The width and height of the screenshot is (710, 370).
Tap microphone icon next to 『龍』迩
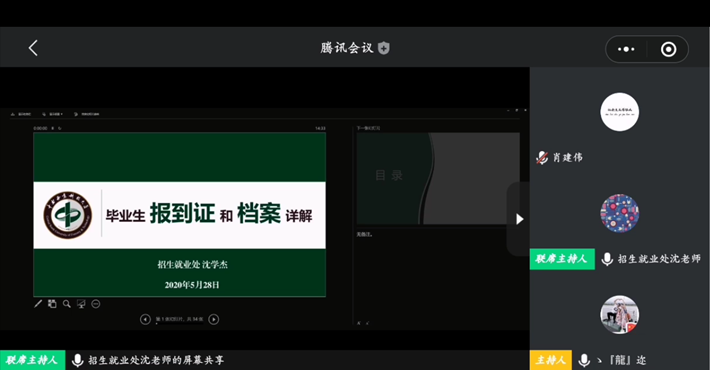[584, 360]
